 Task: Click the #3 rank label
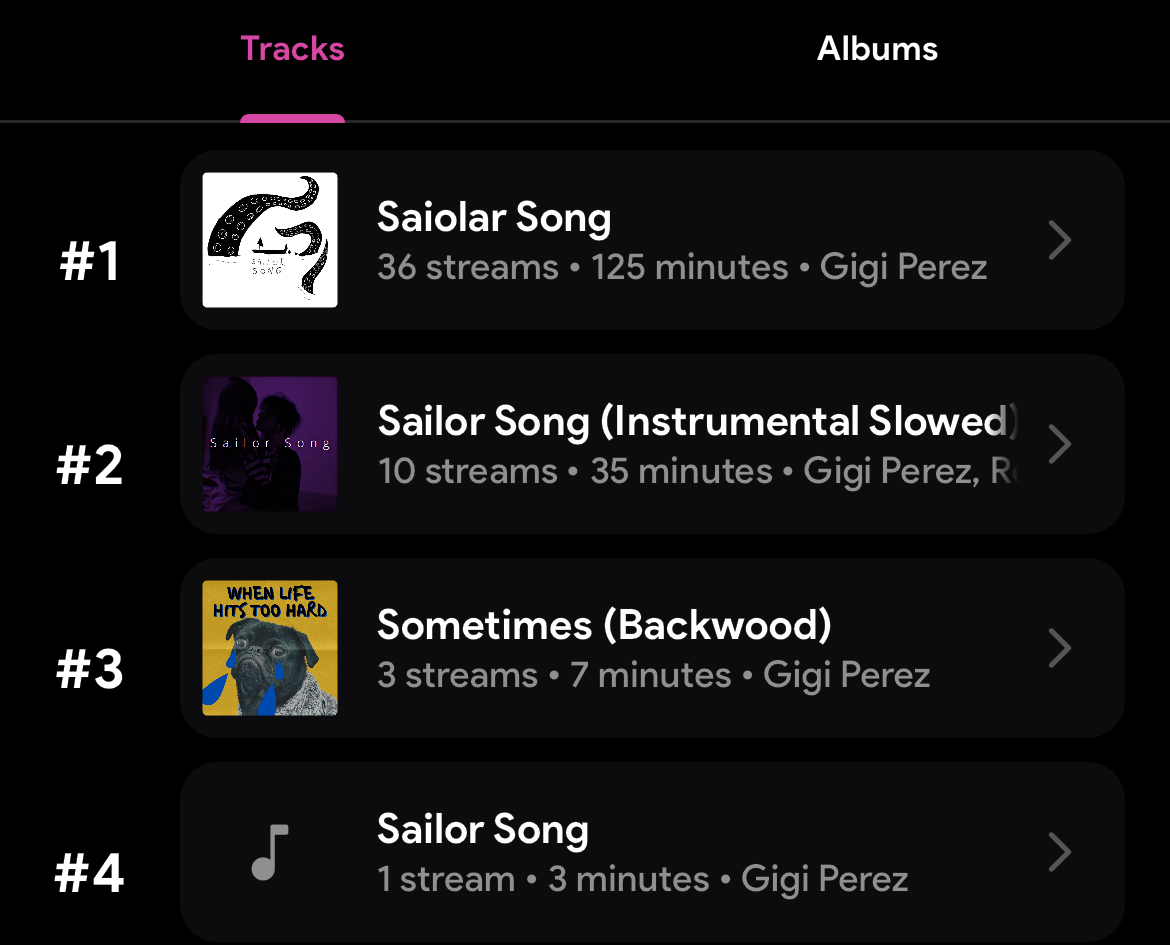pos(90,670)
